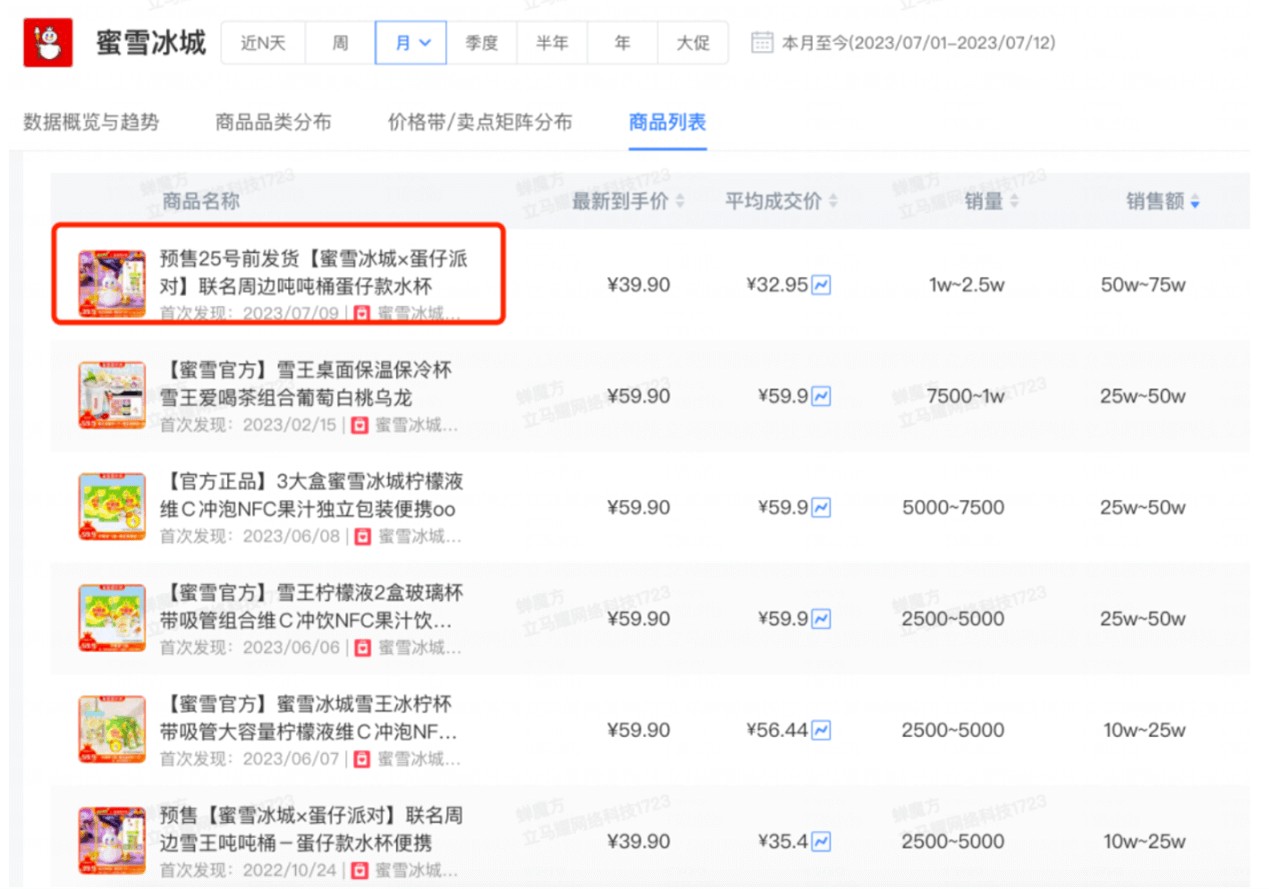1269x889 pixels.
Task: Click the average price ¥56.44
Action: 777,730
